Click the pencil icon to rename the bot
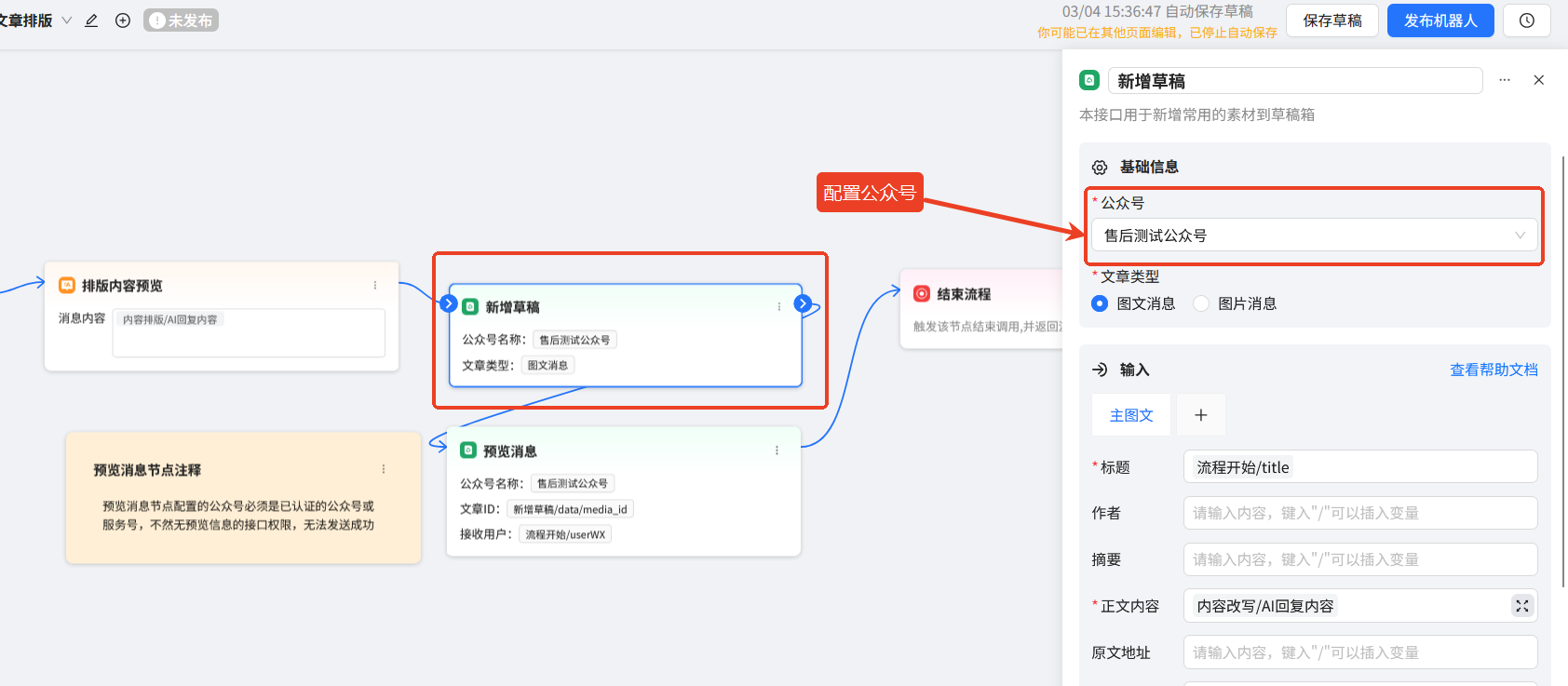The image size is (1568, 686). point(91,20)
